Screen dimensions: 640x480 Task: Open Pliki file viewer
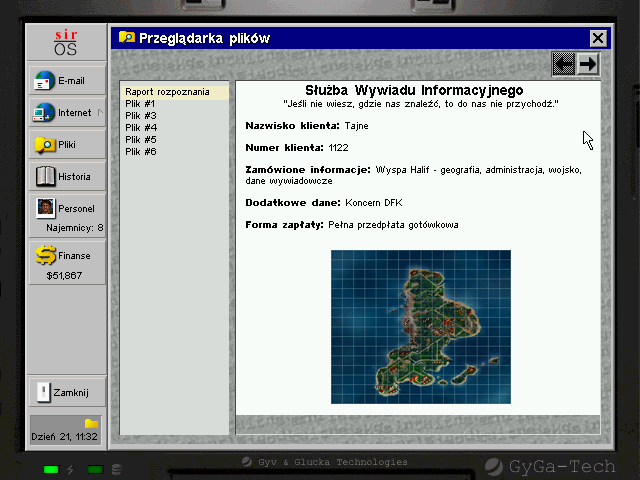coord(67,145)
